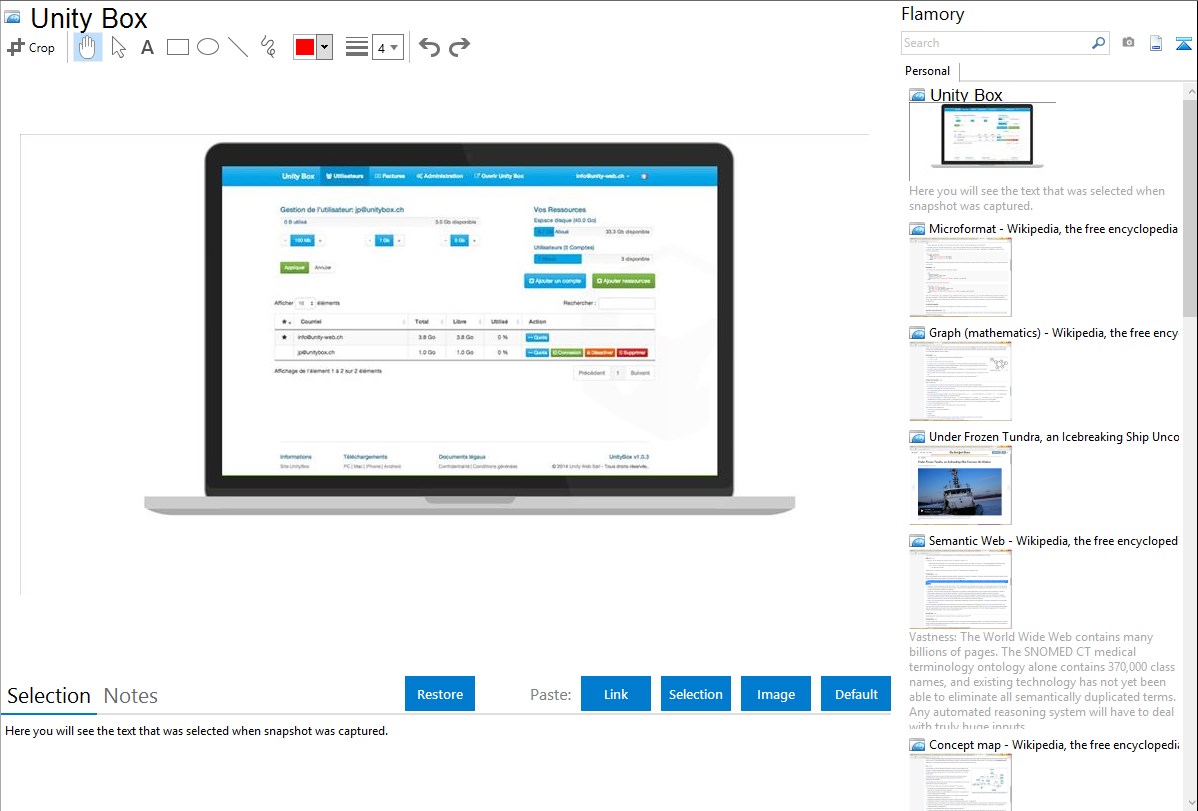This screenshot has height=811, width=1198.
Task: Undo the last annotation
Action: coord(429,47)
